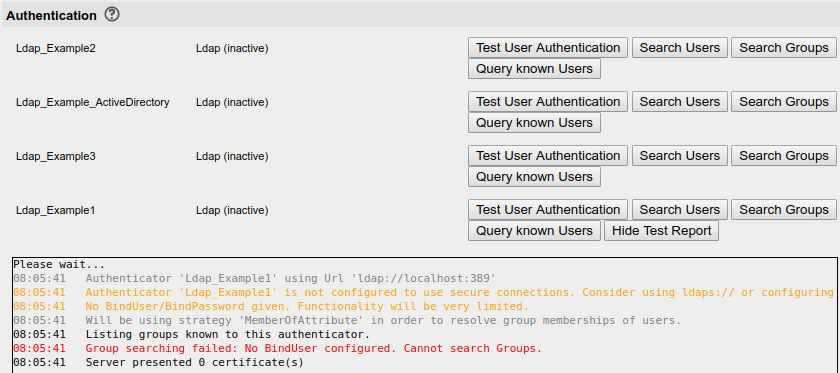Open the Authentication help question-mark icon

[x=111, y=15]
